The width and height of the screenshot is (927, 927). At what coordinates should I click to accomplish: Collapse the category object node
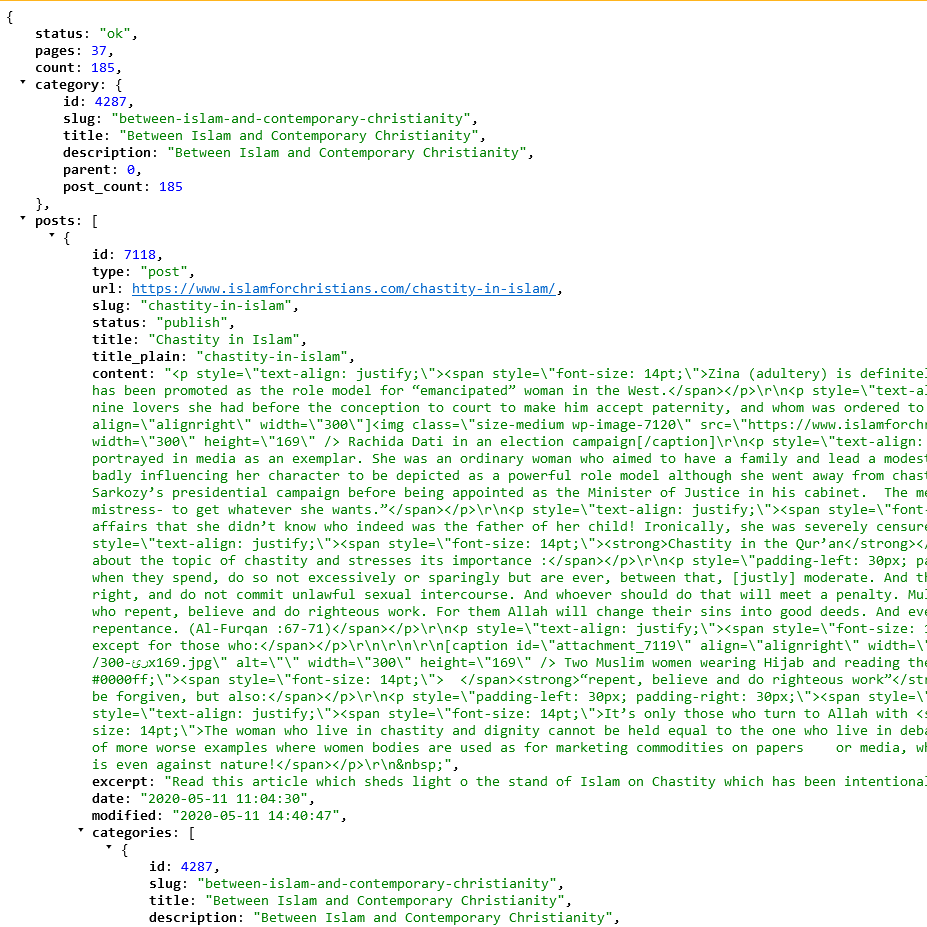22,82
